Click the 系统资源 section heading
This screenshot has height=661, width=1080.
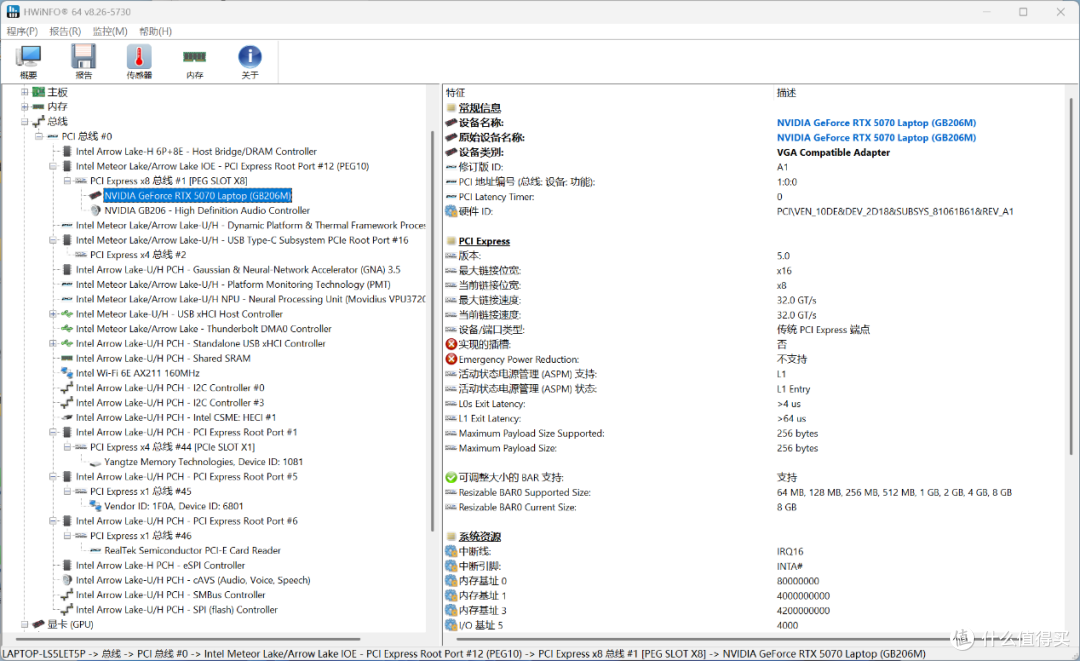point(479,536)
